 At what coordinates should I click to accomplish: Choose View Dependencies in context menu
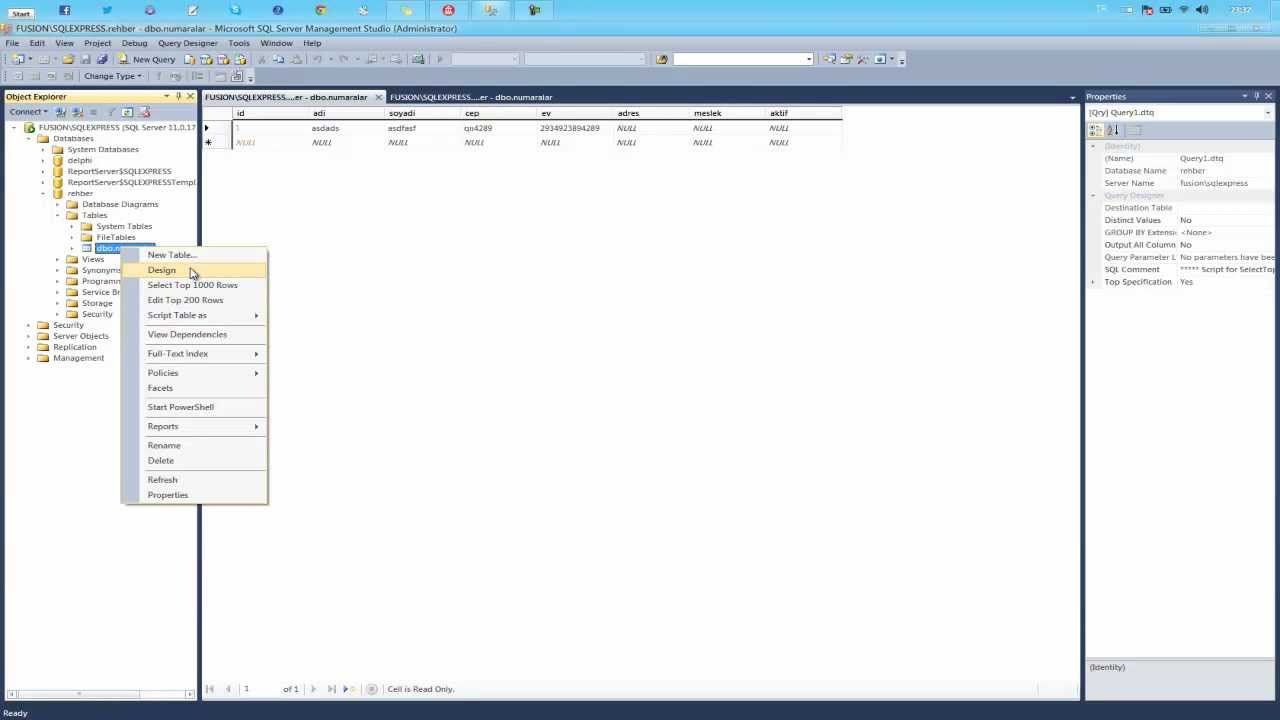coord(195,334)
